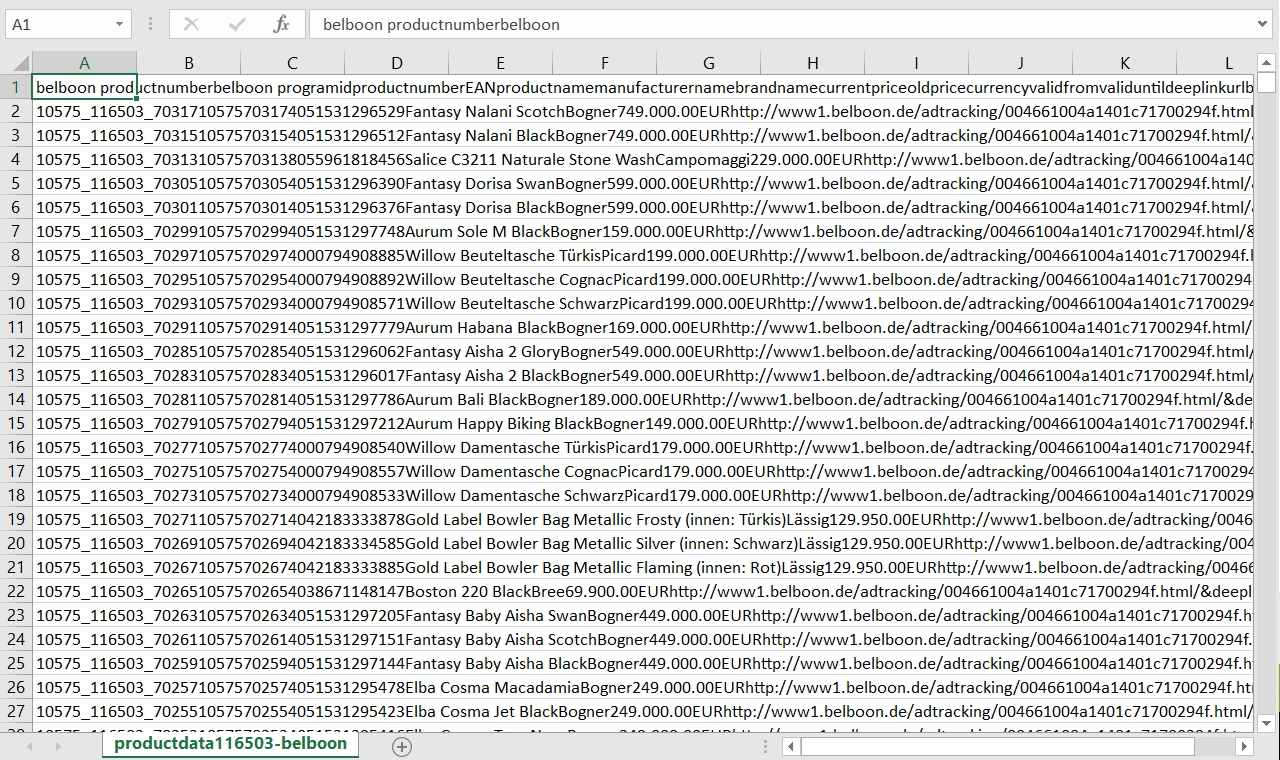Click cell with Aurum Sole M Black
The height and width of the screenshot is (760, 1280).
[84, 231]
